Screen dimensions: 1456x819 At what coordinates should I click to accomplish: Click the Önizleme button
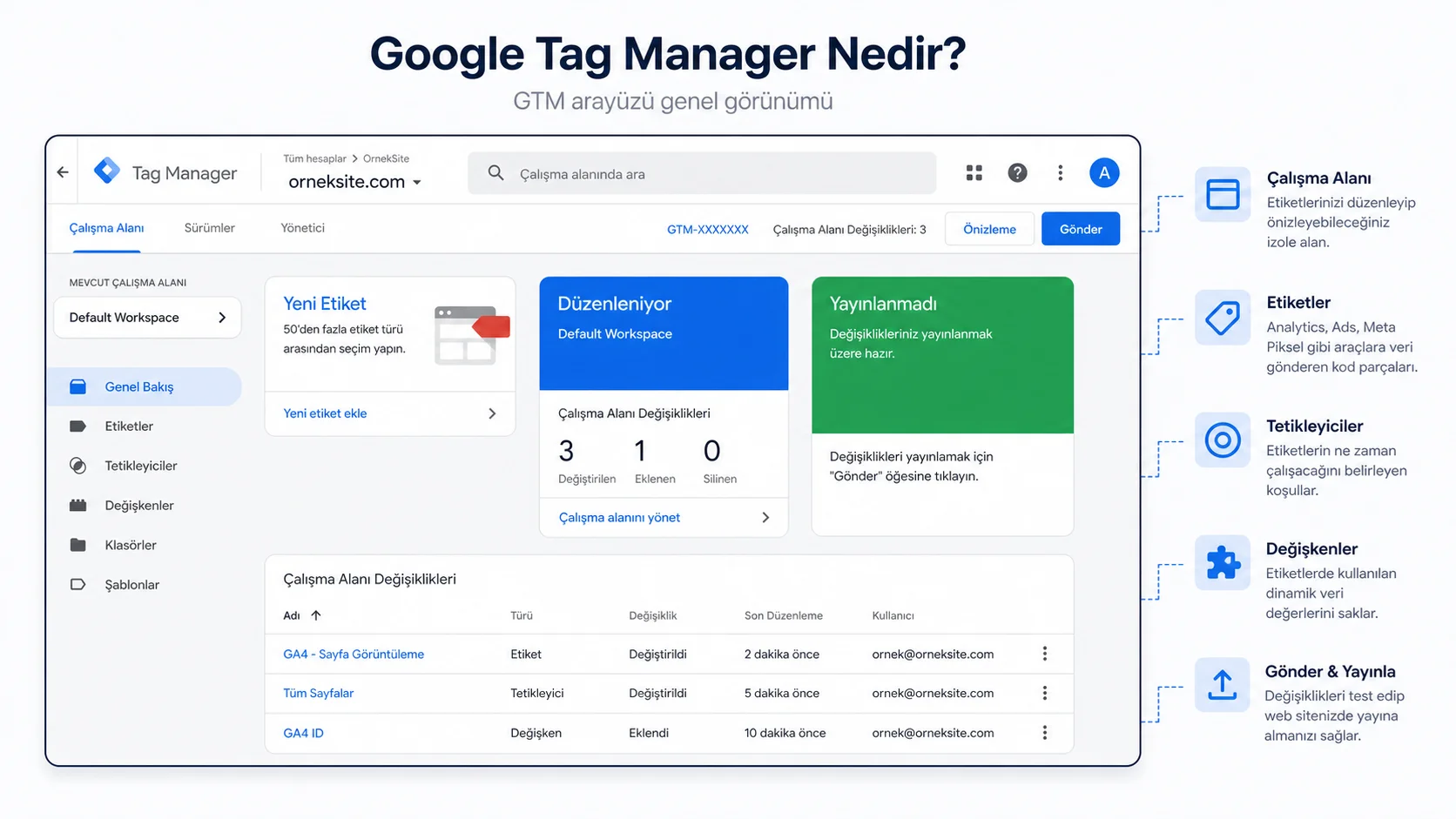point(989,229)
